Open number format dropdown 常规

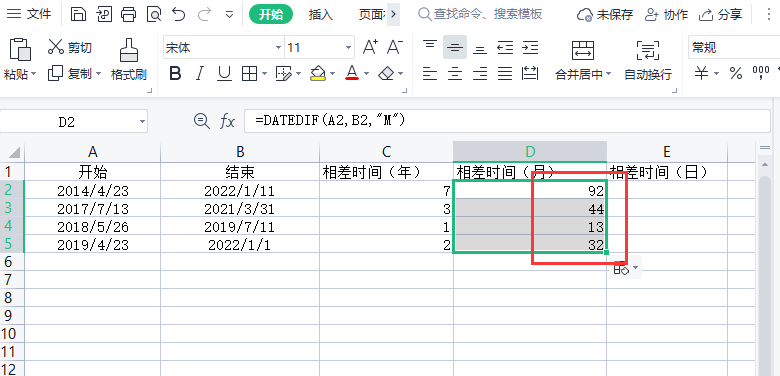click(x=734, y=48)
